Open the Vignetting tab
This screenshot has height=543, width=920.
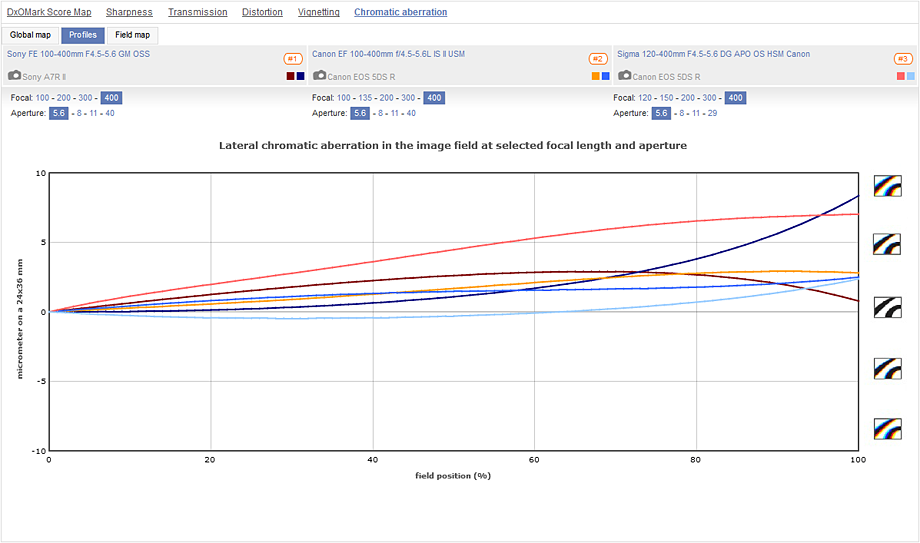pyautogui.click(x=319, y=12)
